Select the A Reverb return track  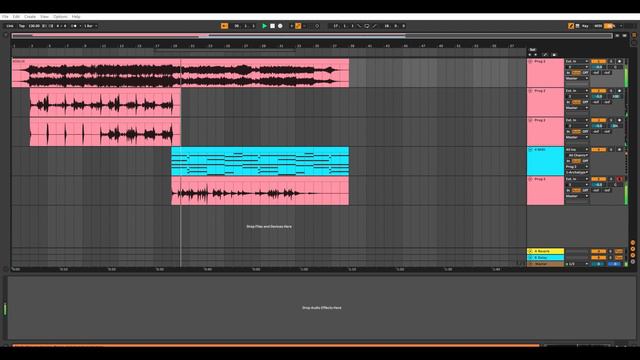point(546,251)
